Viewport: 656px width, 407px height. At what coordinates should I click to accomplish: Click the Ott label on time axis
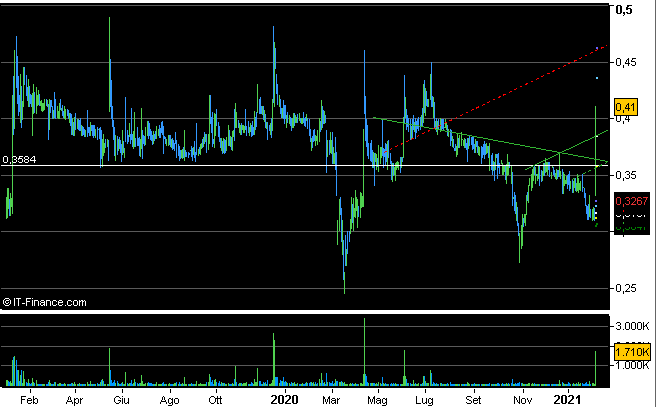(215, 399)
